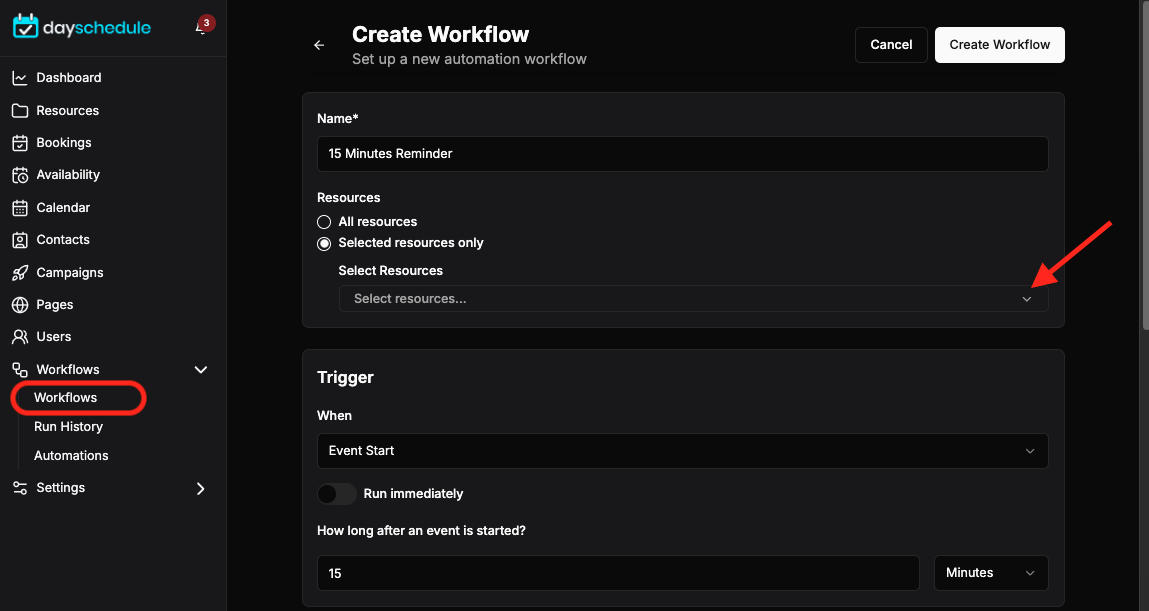
Task: Click the Settings sliders icon
Action: click(20, 488)
